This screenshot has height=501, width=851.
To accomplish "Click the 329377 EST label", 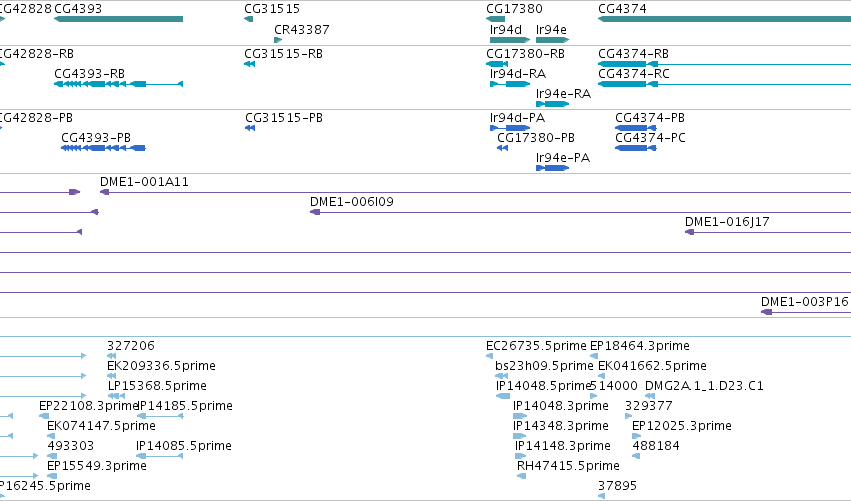I will [649, 406].
